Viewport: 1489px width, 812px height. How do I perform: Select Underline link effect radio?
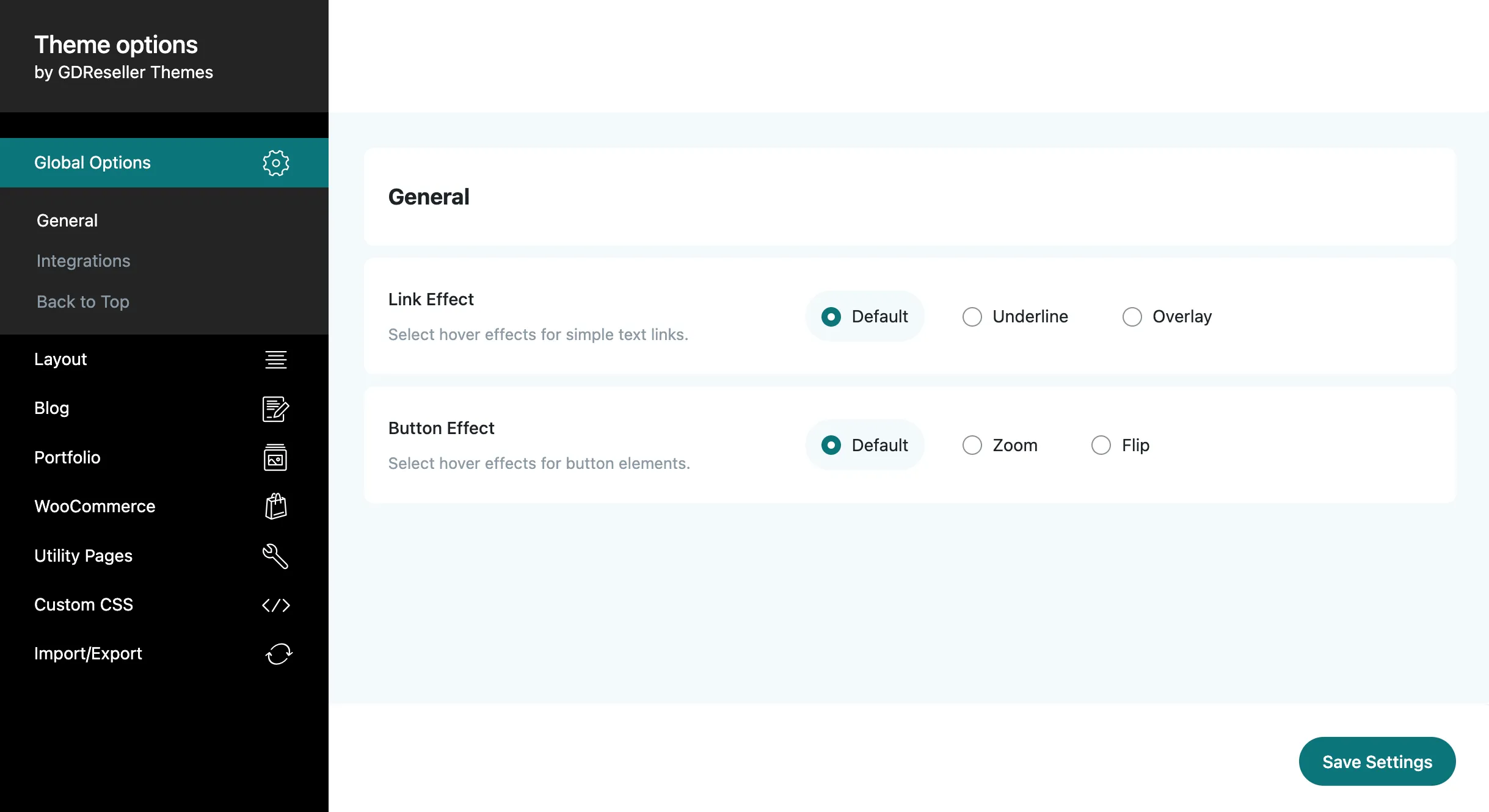[x=972, y=317]
